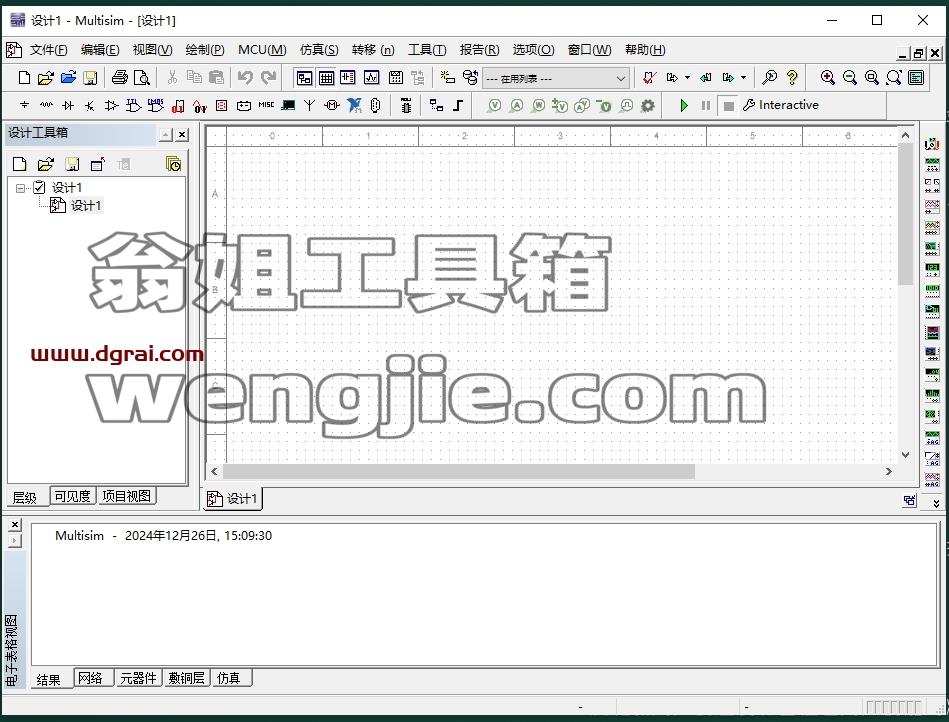The height and width of the screenshot is (722, 949).
Task: Place a Diode component
Action: click(x=68, y=105)
